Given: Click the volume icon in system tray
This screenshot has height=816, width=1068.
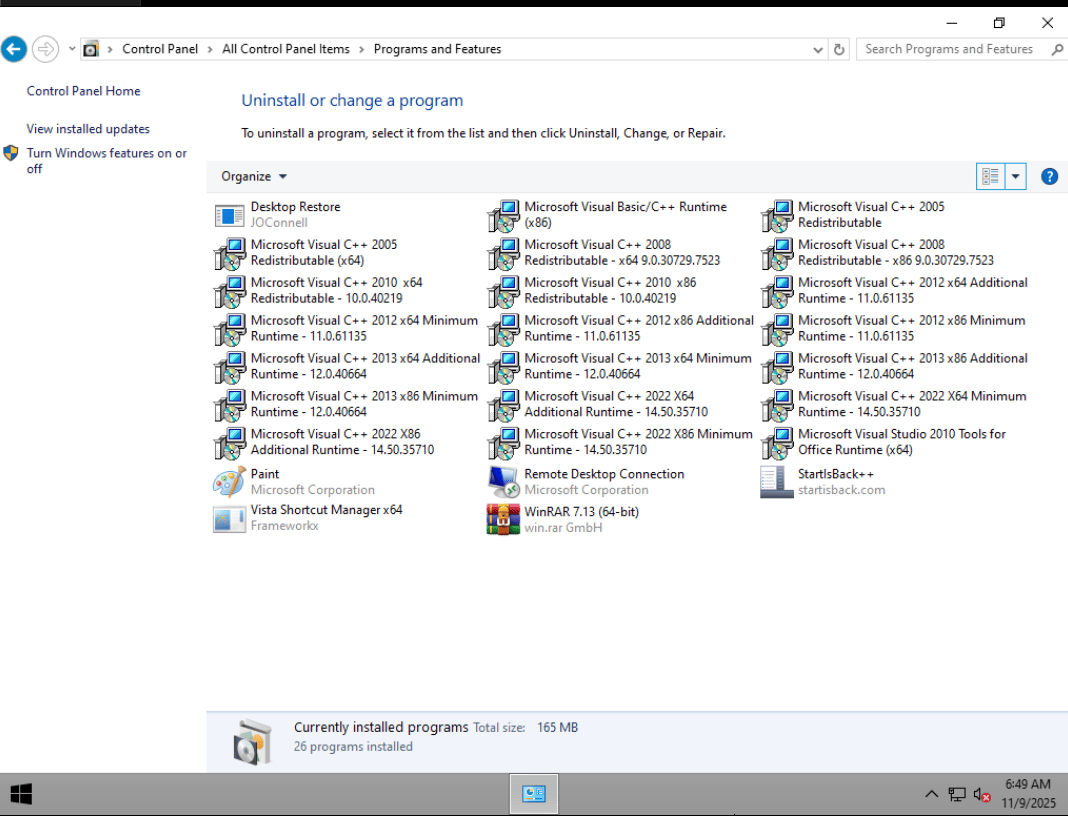Looking at the screenshot, I should 981,794.
